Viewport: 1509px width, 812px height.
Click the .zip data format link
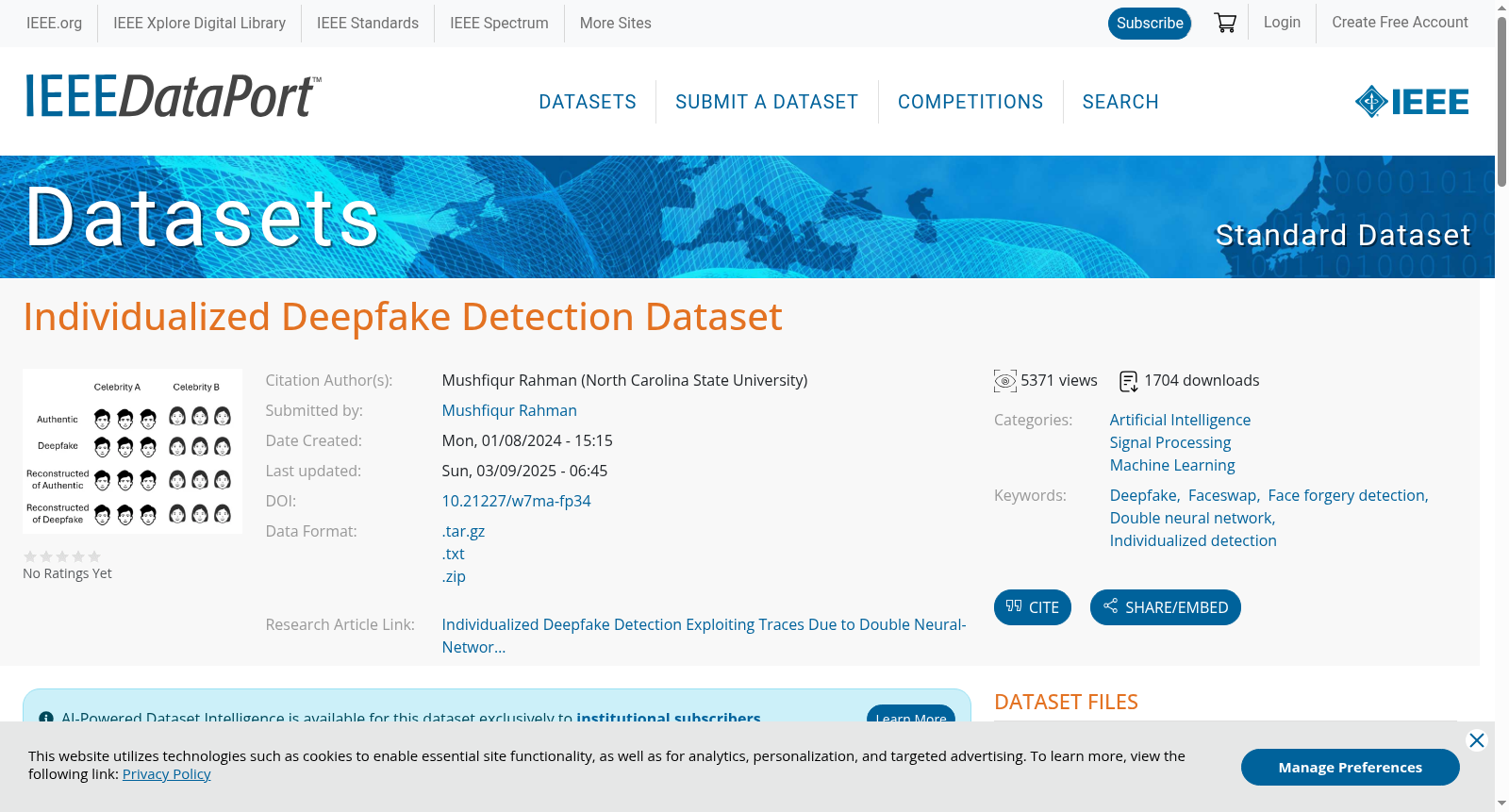(454, 577)
